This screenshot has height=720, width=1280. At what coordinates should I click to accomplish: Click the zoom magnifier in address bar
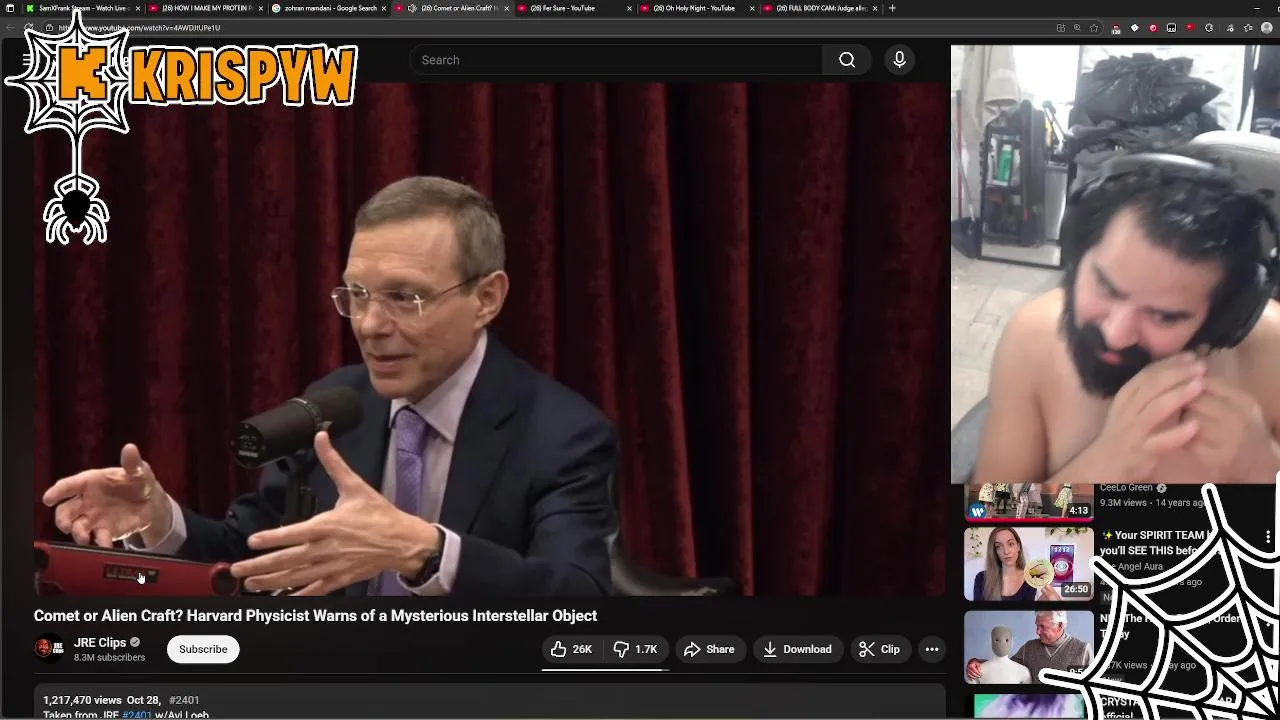(x=1078, y=28)
